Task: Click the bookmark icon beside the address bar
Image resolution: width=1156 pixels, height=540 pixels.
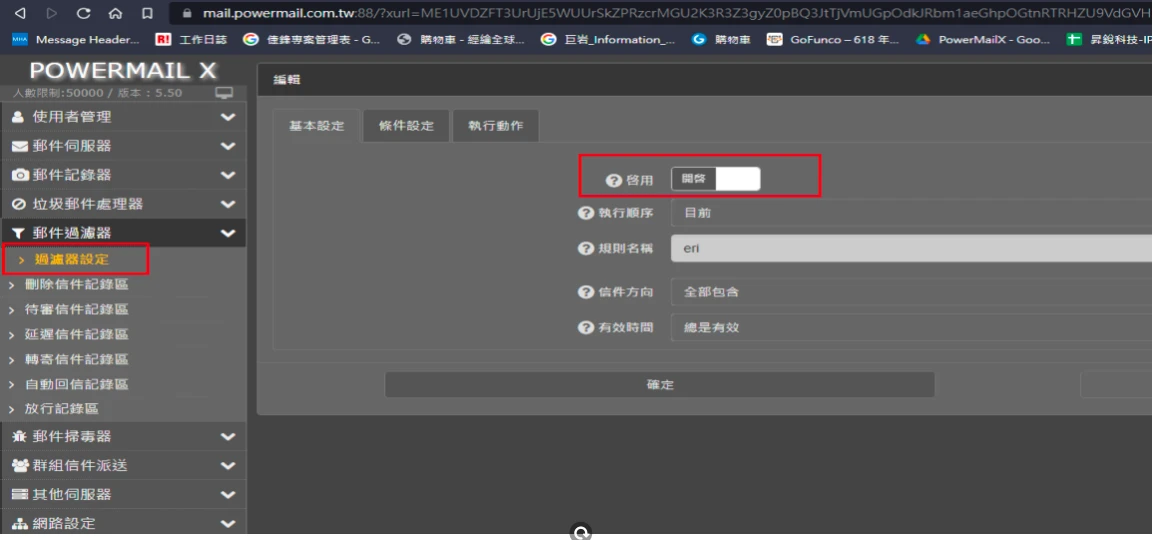Action: [147, 13]
